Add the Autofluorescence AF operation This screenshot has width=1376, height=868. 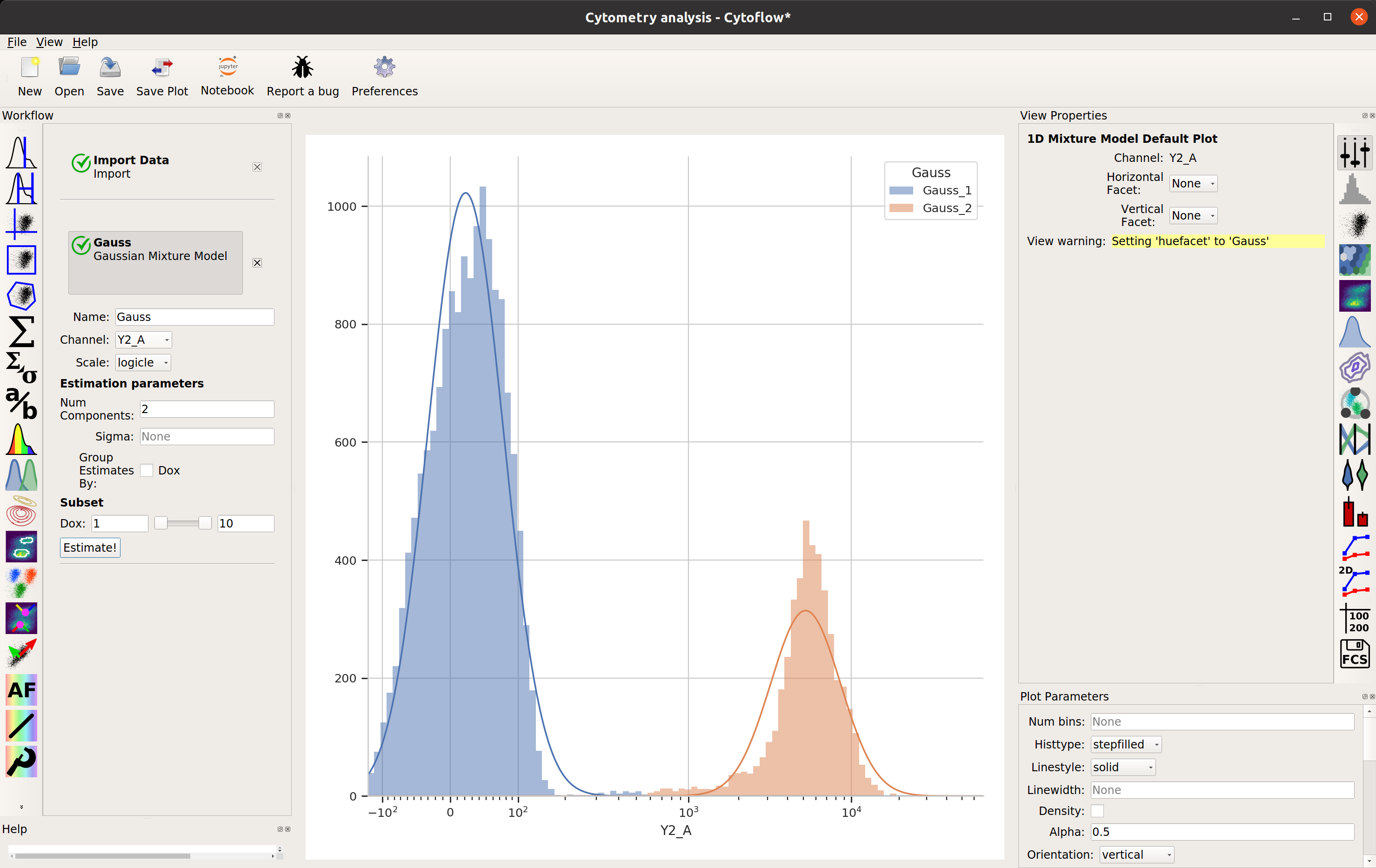(21, 690)
